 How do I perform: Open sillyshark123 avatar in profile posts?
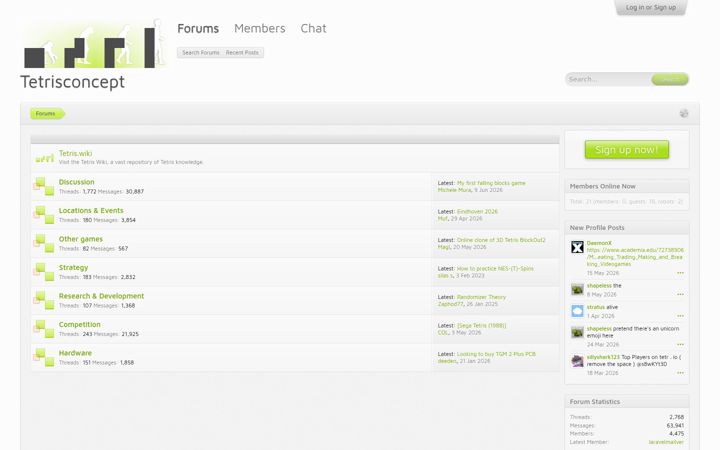(577, 361)
